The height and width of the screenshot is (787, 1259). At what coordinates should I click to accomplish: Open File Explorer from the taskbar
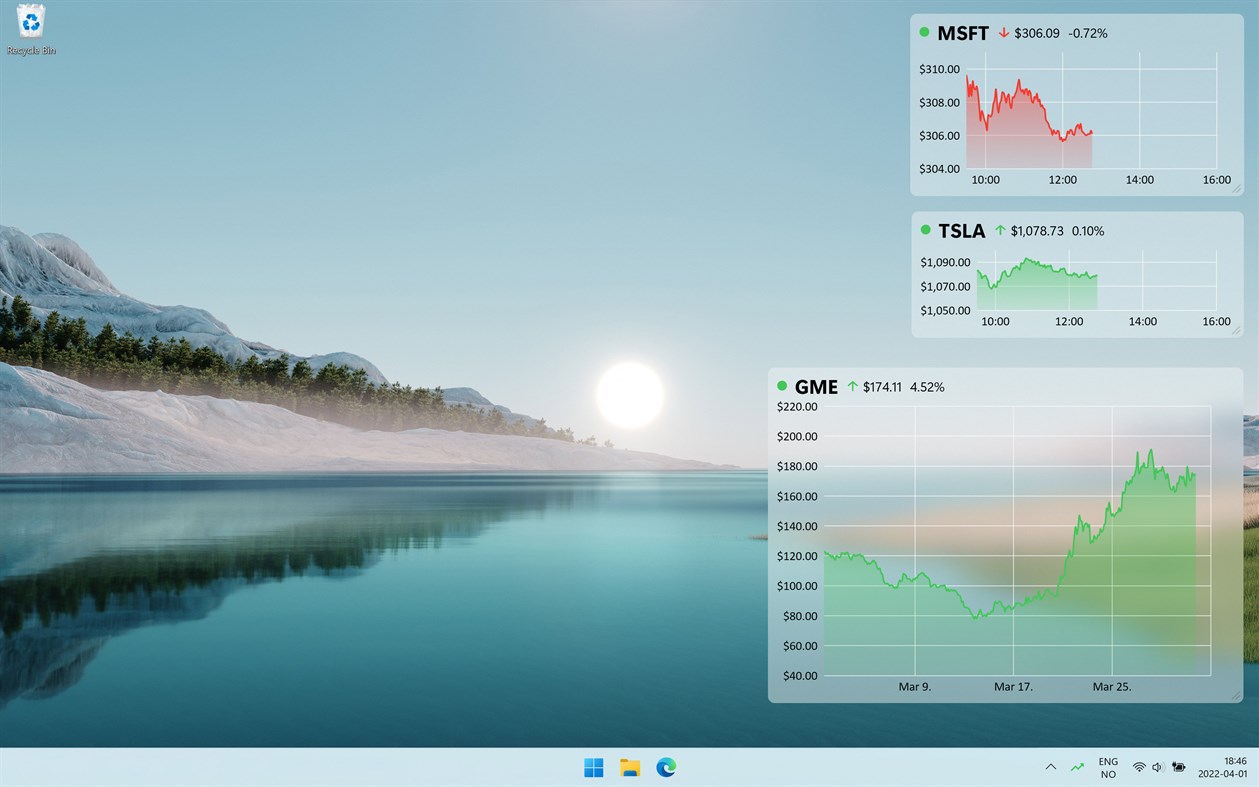(630, 767)
